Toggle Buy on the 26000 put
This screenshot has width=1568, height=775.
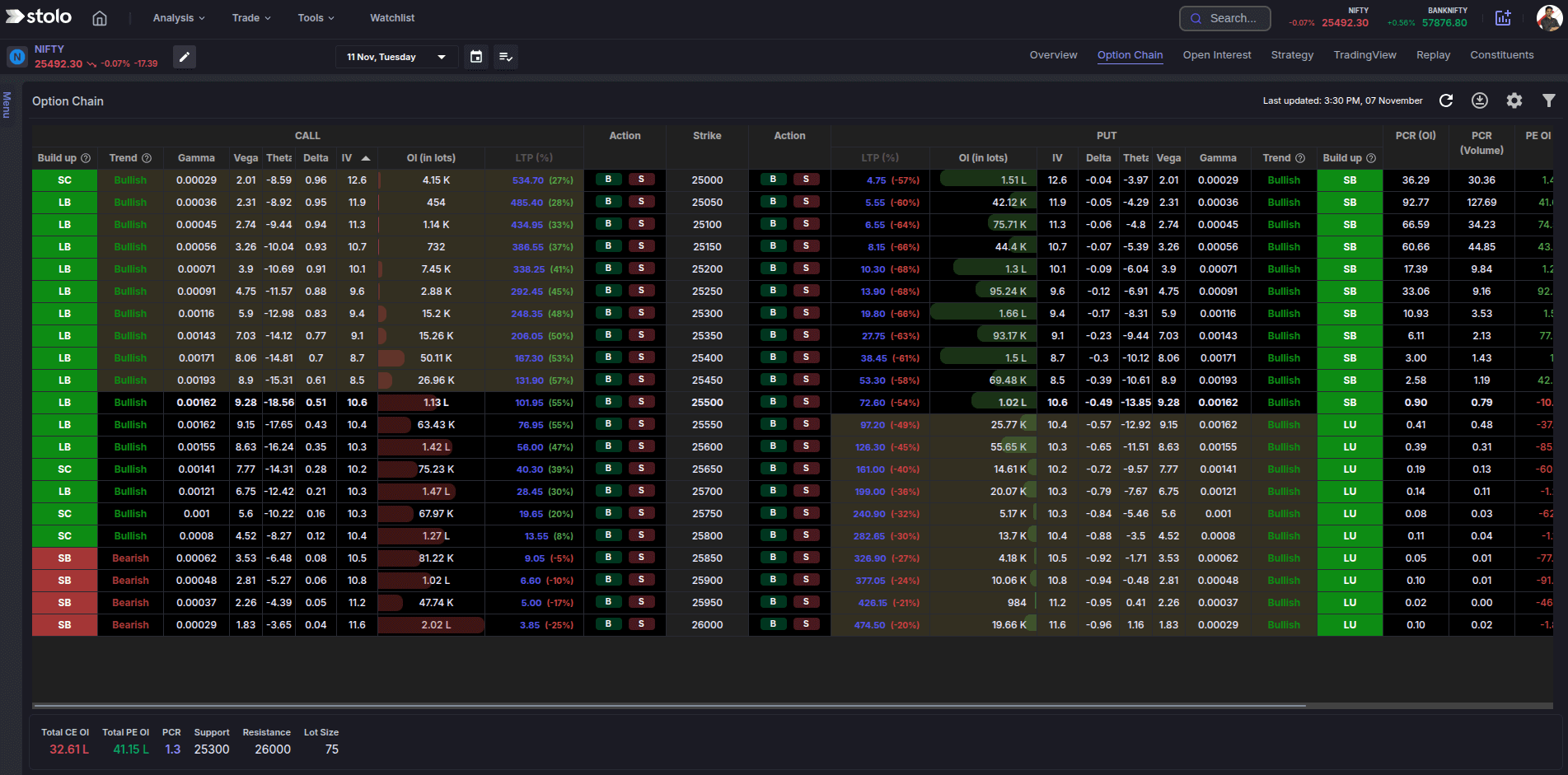click(772, 624)
